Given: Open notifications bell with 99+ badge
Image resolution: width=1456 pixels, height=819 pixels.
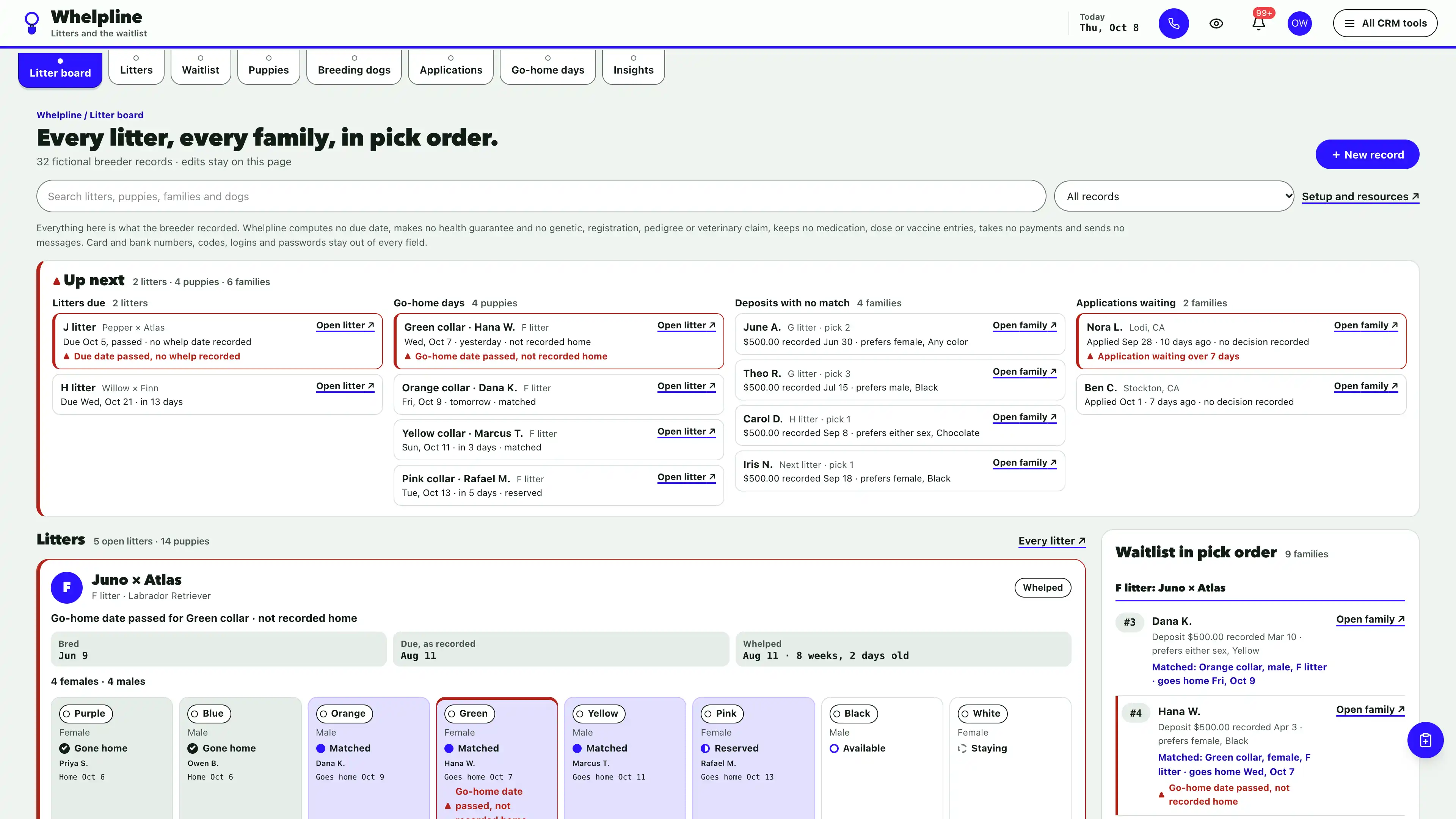Looking at the screenshot, I should click(1258, 23).
